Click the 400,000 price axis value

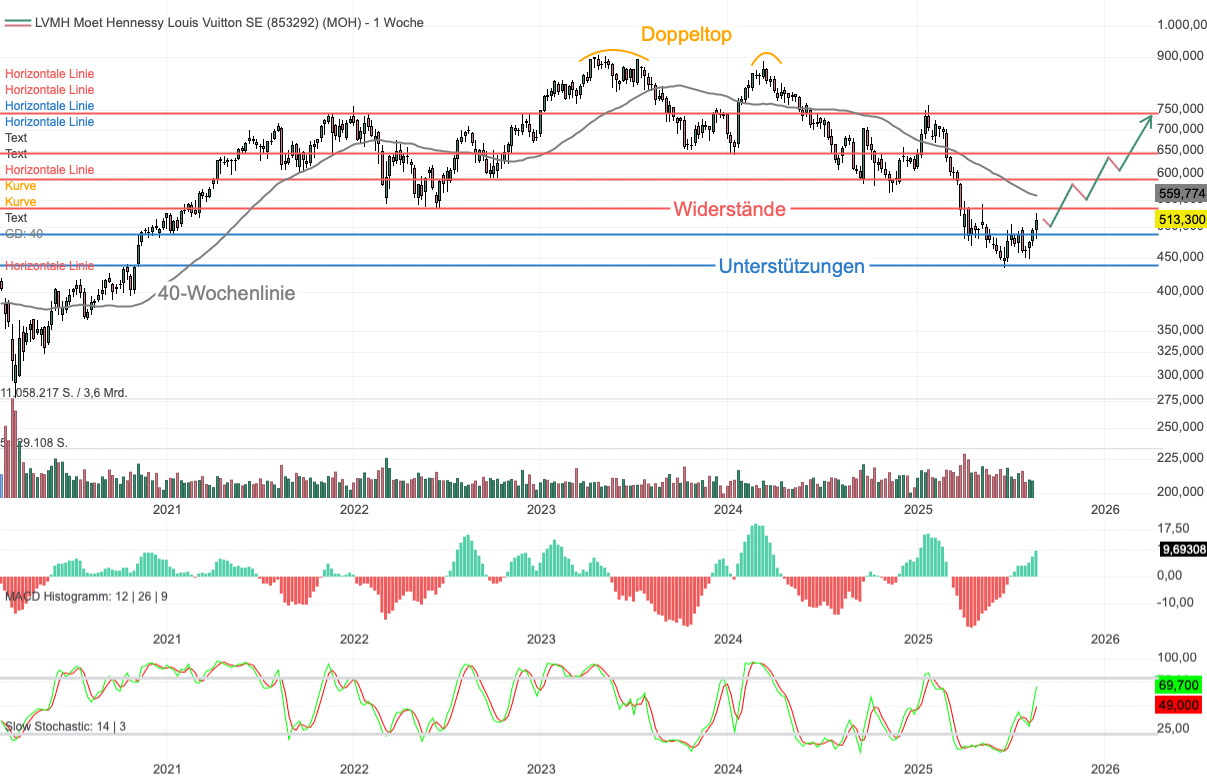[x=1180, y=290]
